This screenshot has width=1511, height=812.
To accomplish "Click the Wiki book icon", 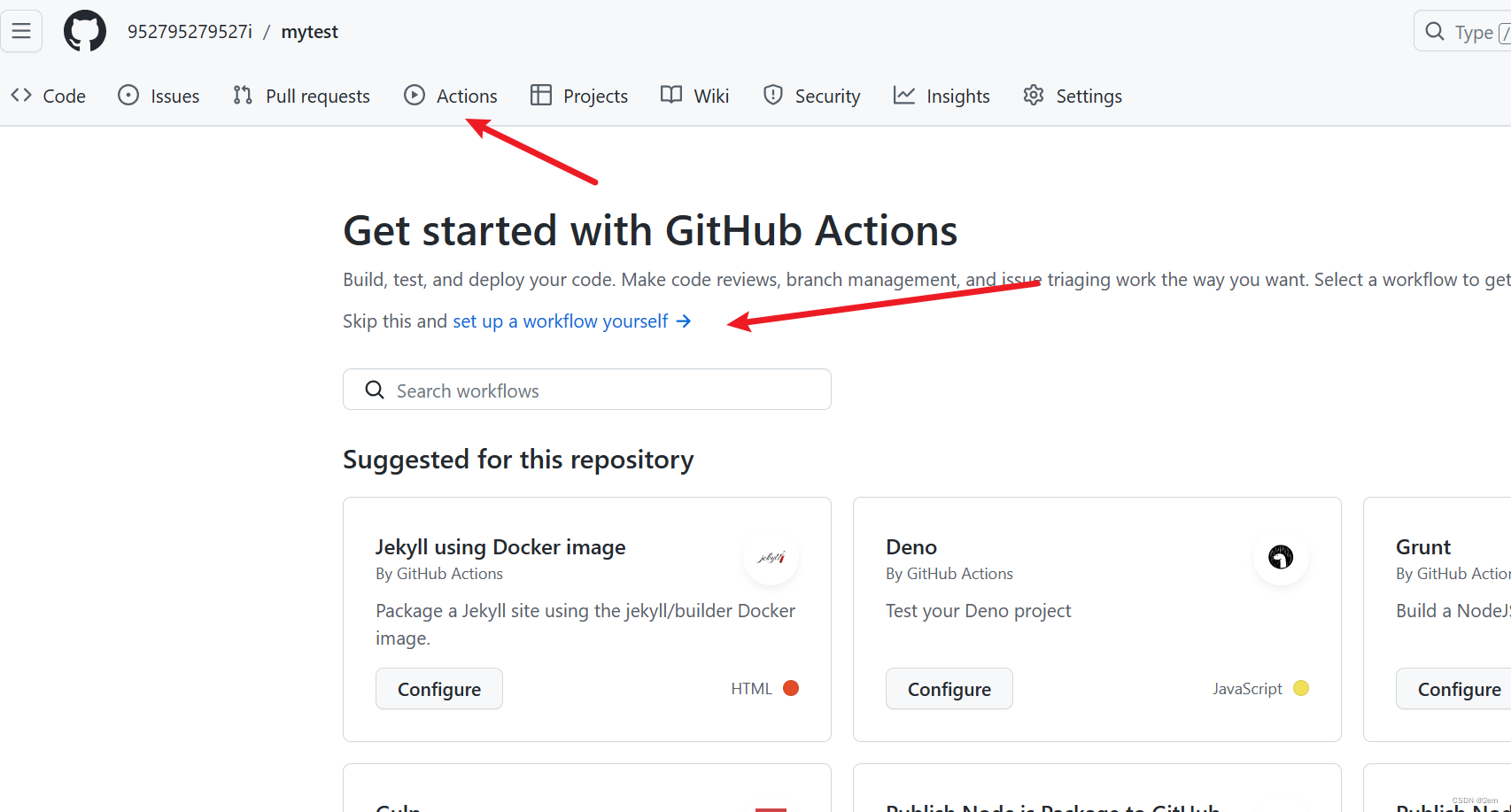I will point(671,96).
